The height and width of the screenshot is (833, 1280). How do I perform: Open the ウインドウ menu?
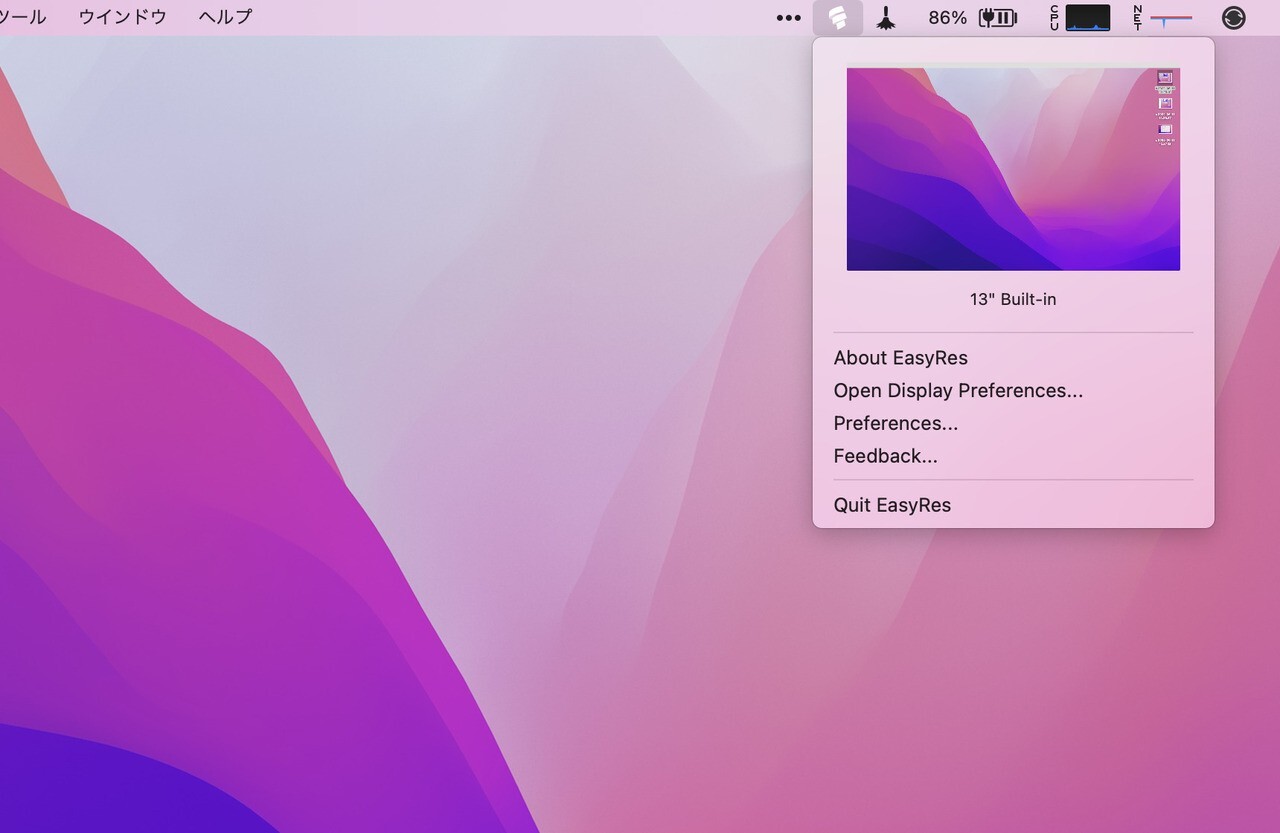(x=121, y=17)
